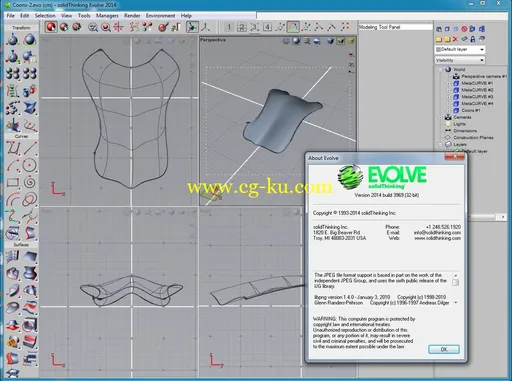
Task: Open the Selection menu
Action: click(45, 16)
